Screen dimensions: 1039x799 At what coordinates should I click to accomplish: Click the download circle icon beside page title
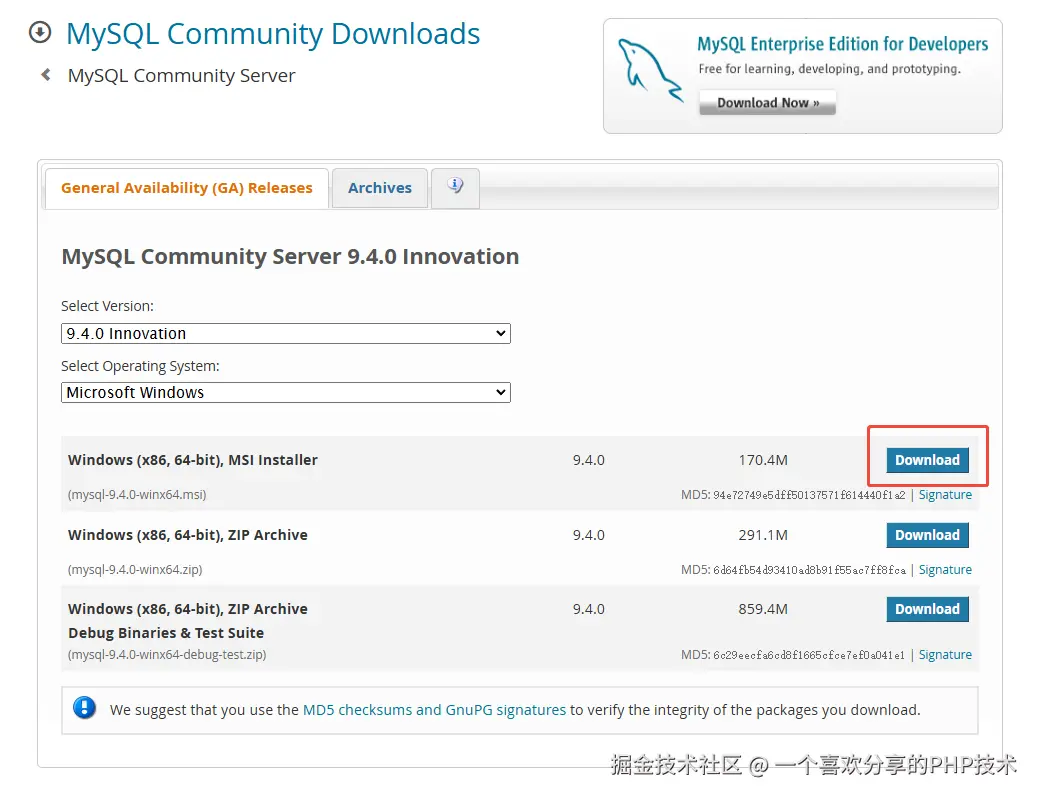point(40,32)
